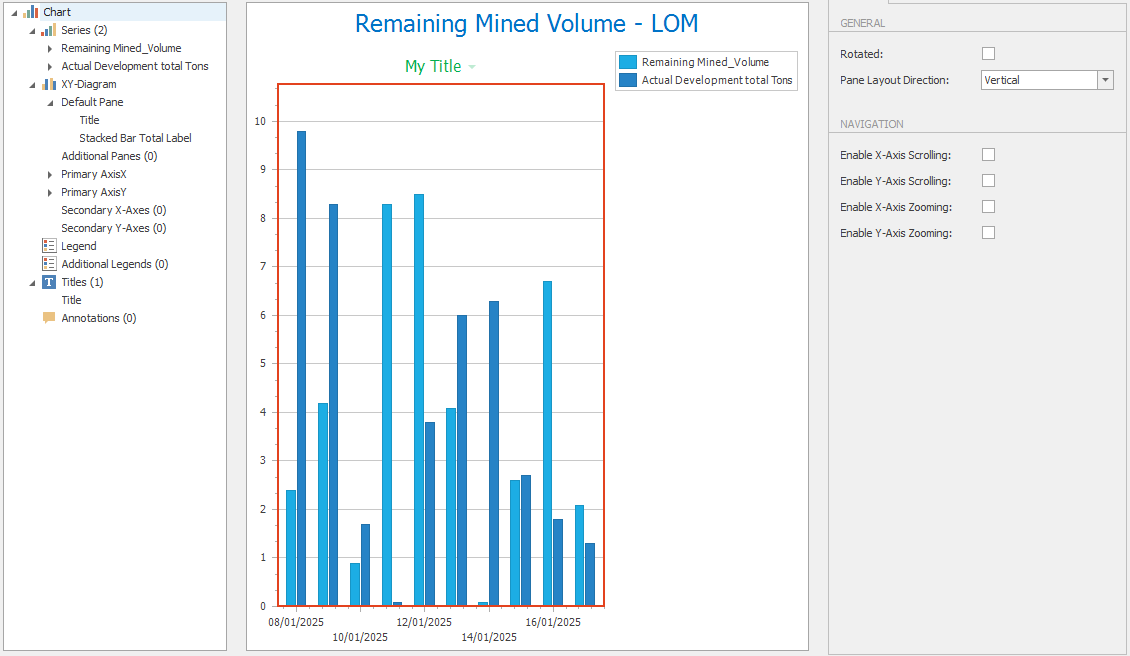Image resolution: width=1130 pixels, height=656 pixels.
Task: Click the small arrow beside My Title
Action: [x=472, y=67]
